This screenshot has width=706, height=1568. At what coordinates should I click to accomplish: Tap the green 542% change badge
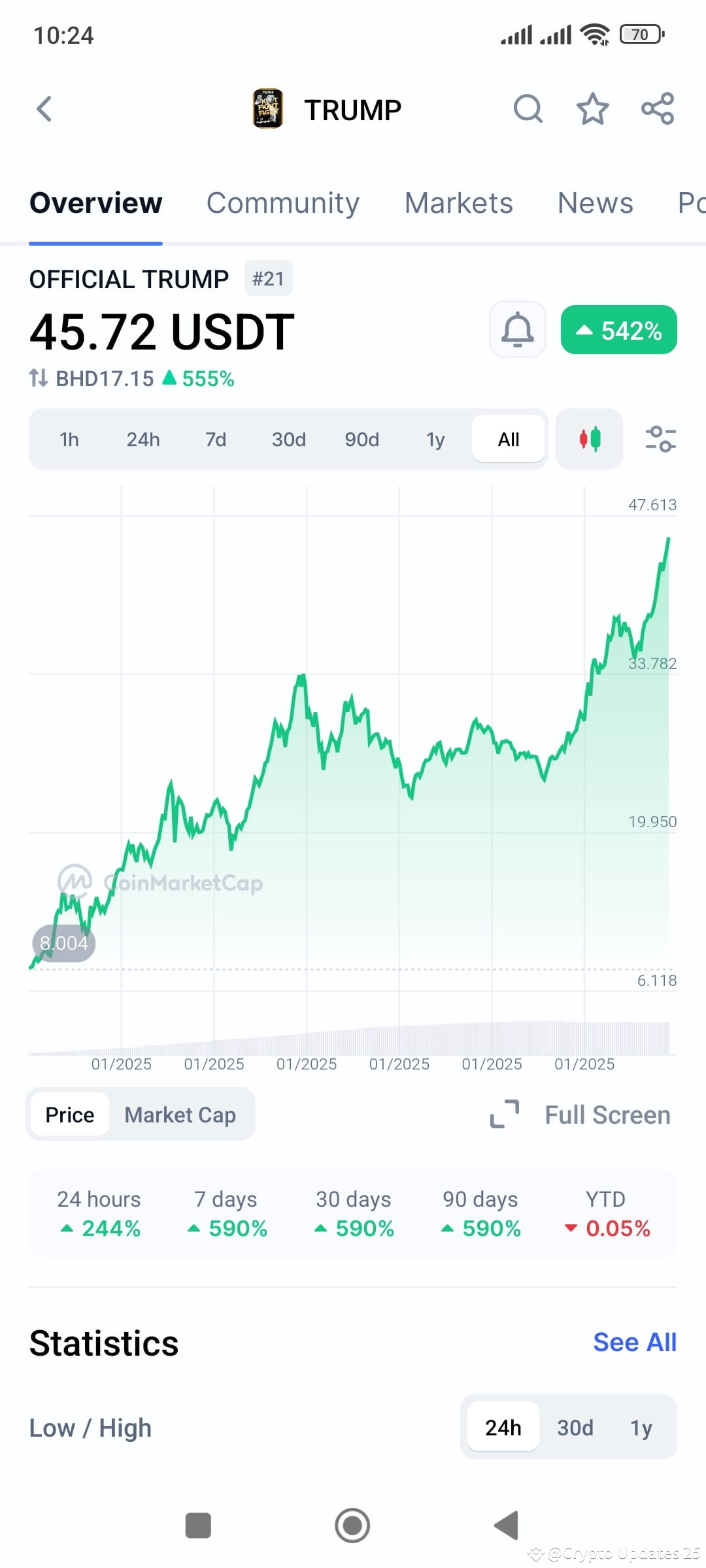[x=619, y=330]
